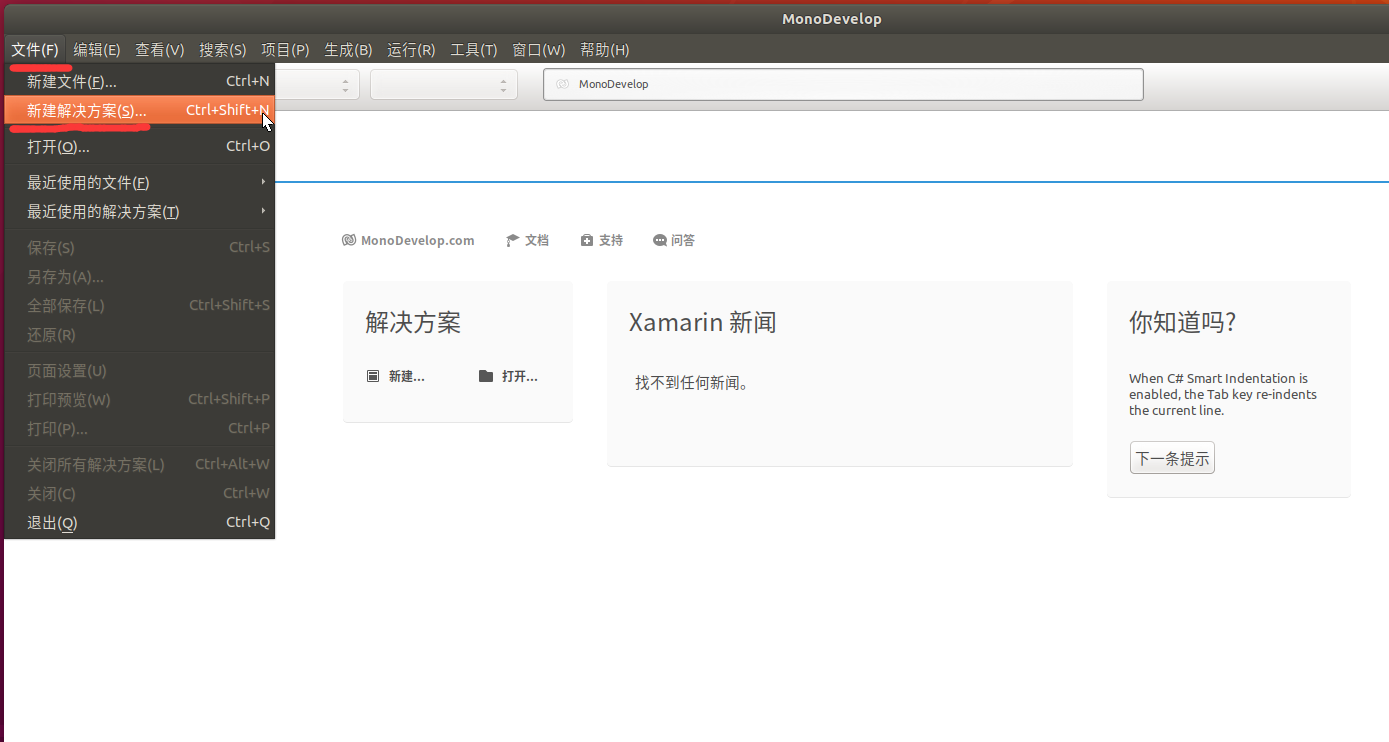Viewport: 1389px width, 742px height.
Task: Click the 新建... icon in the 解决方案 panel
Action: point(373,376)
